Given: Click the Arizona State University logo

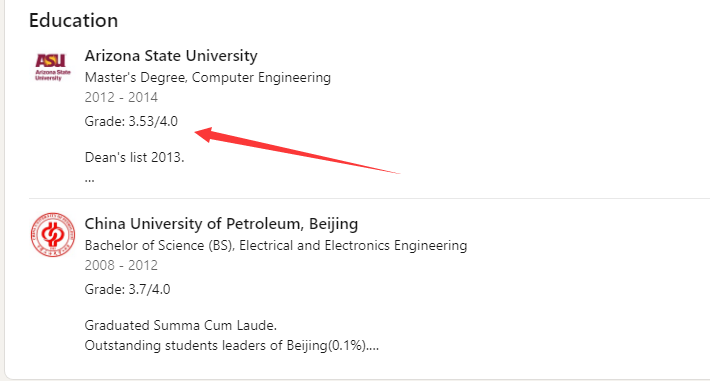Looking at the screenshot, I should [53, 67].
